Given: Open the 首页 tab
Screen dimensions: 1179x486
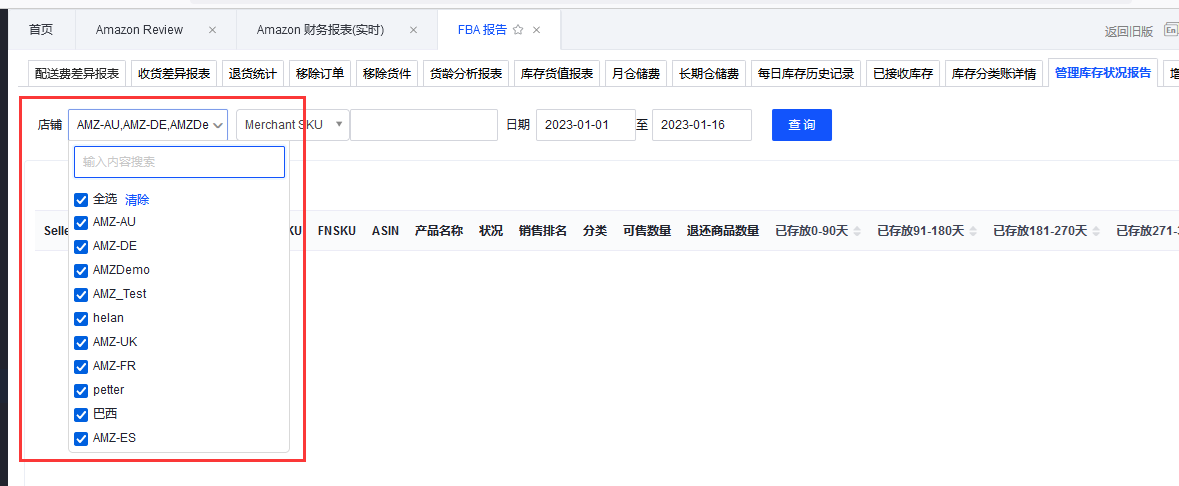Looking at the screenshot, I should (x=41, y=30).
